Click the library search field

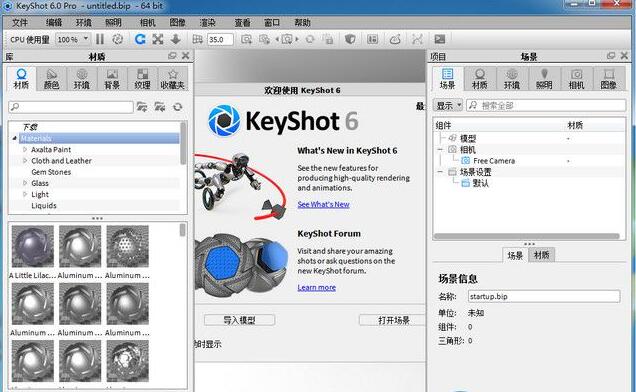(x=71, y=107)
